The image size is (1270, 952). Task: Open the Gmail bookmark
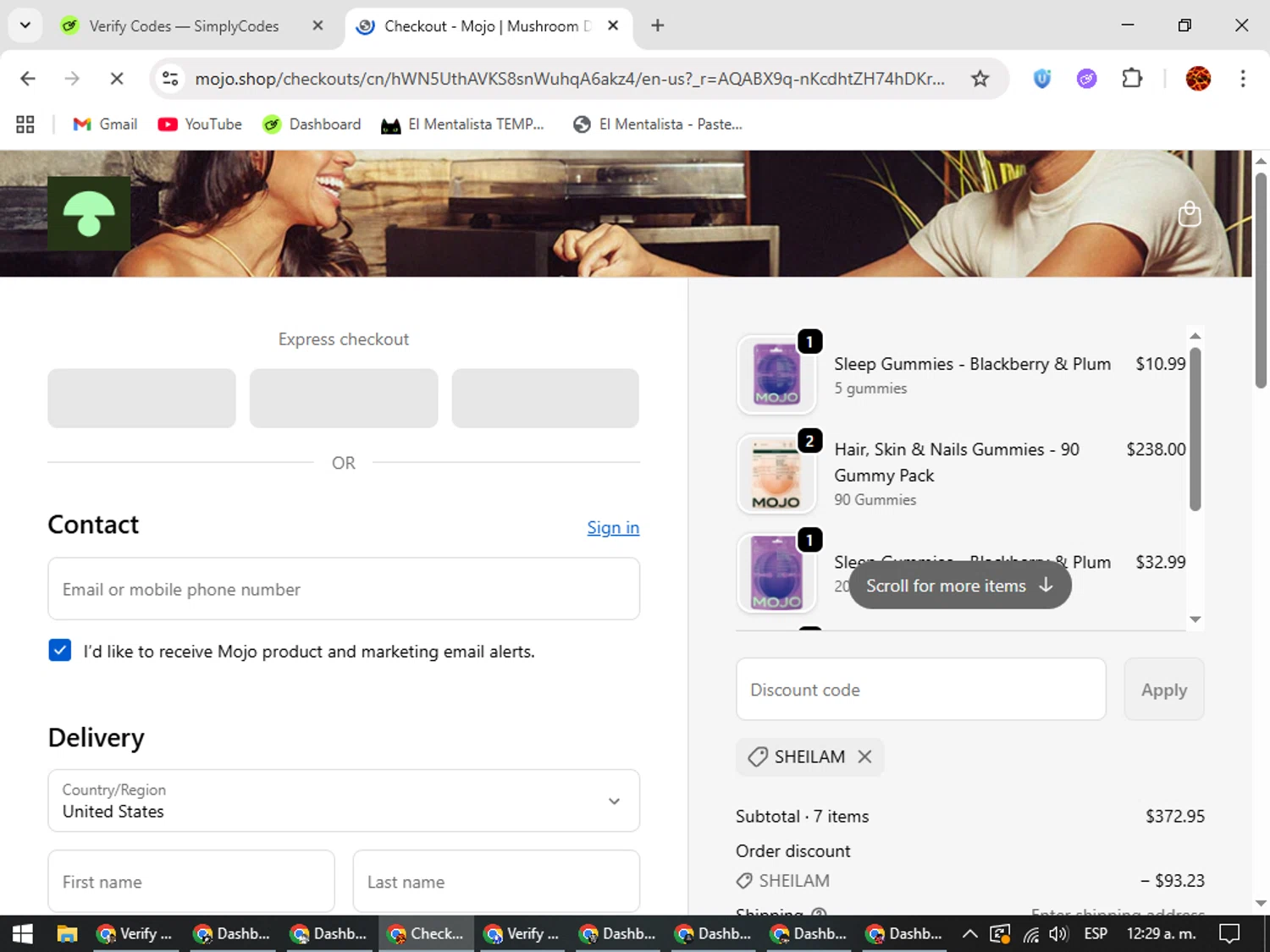point(105,124)
